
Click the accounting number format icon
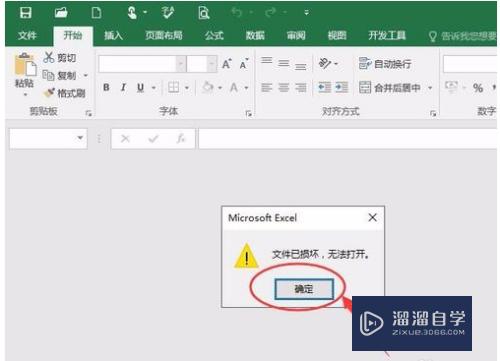(452, 87)
